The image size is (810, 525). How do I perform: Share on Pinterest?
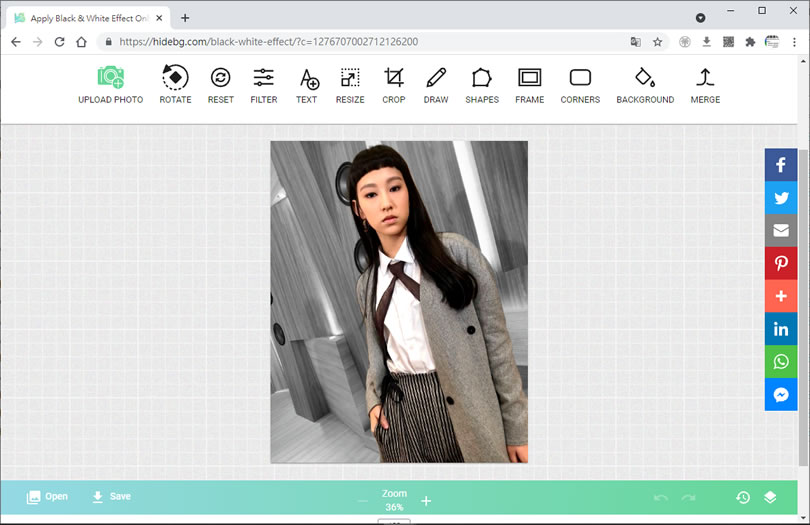point(781,264)
